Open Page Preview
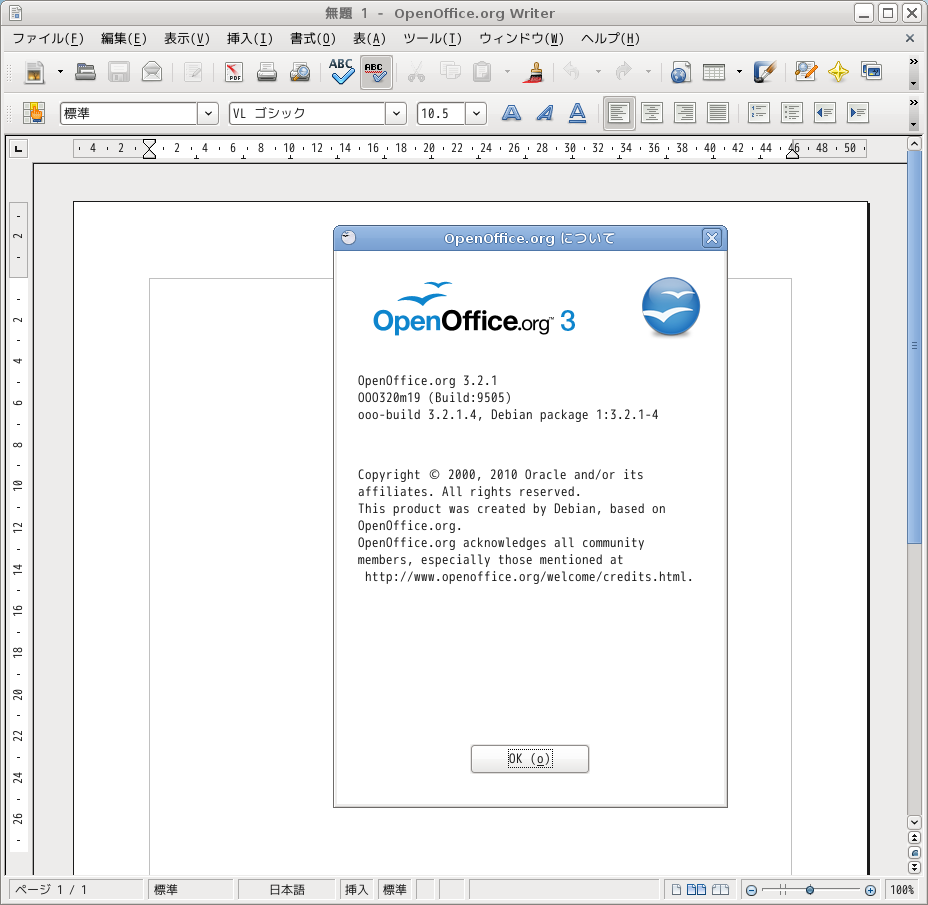 coord(300,72)
